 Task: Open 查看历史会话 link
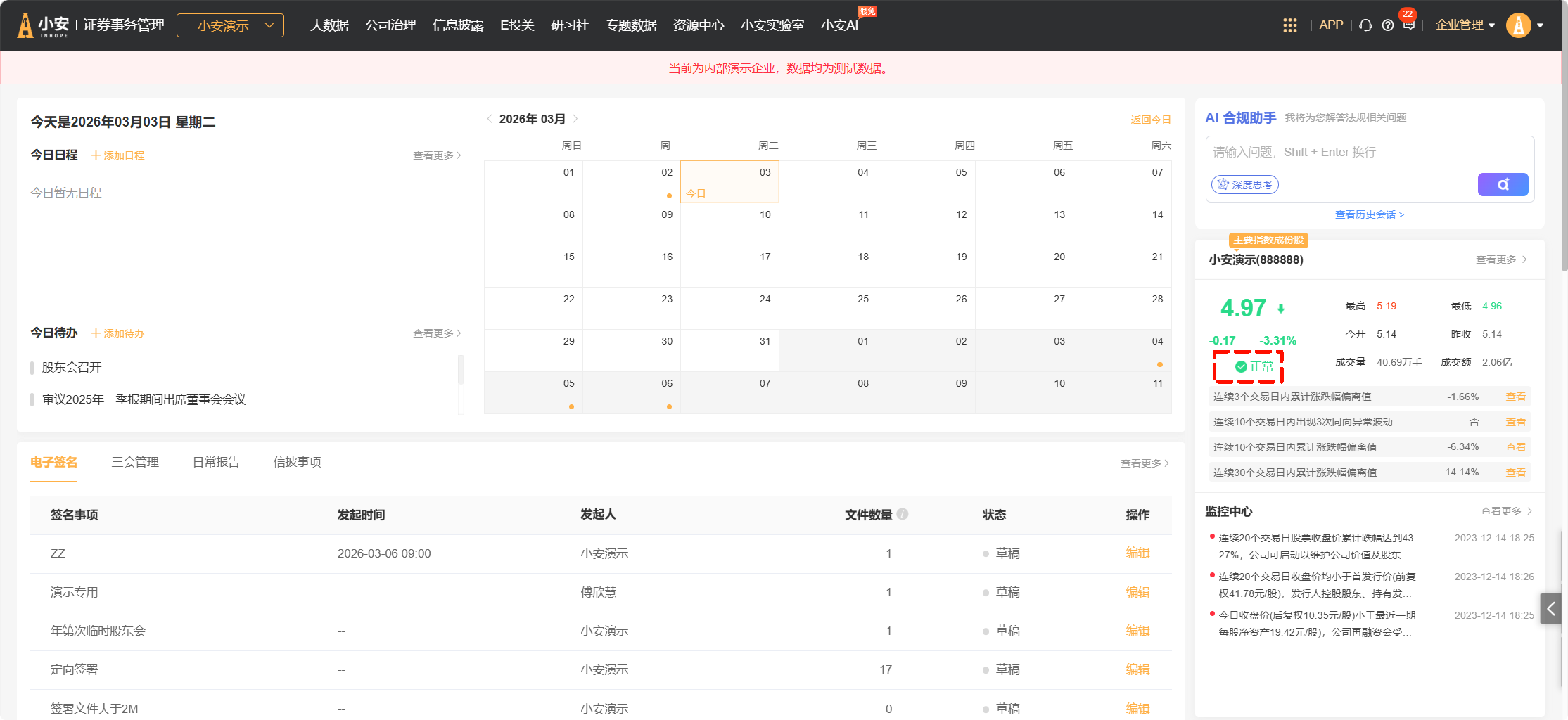pos(1370,214)
